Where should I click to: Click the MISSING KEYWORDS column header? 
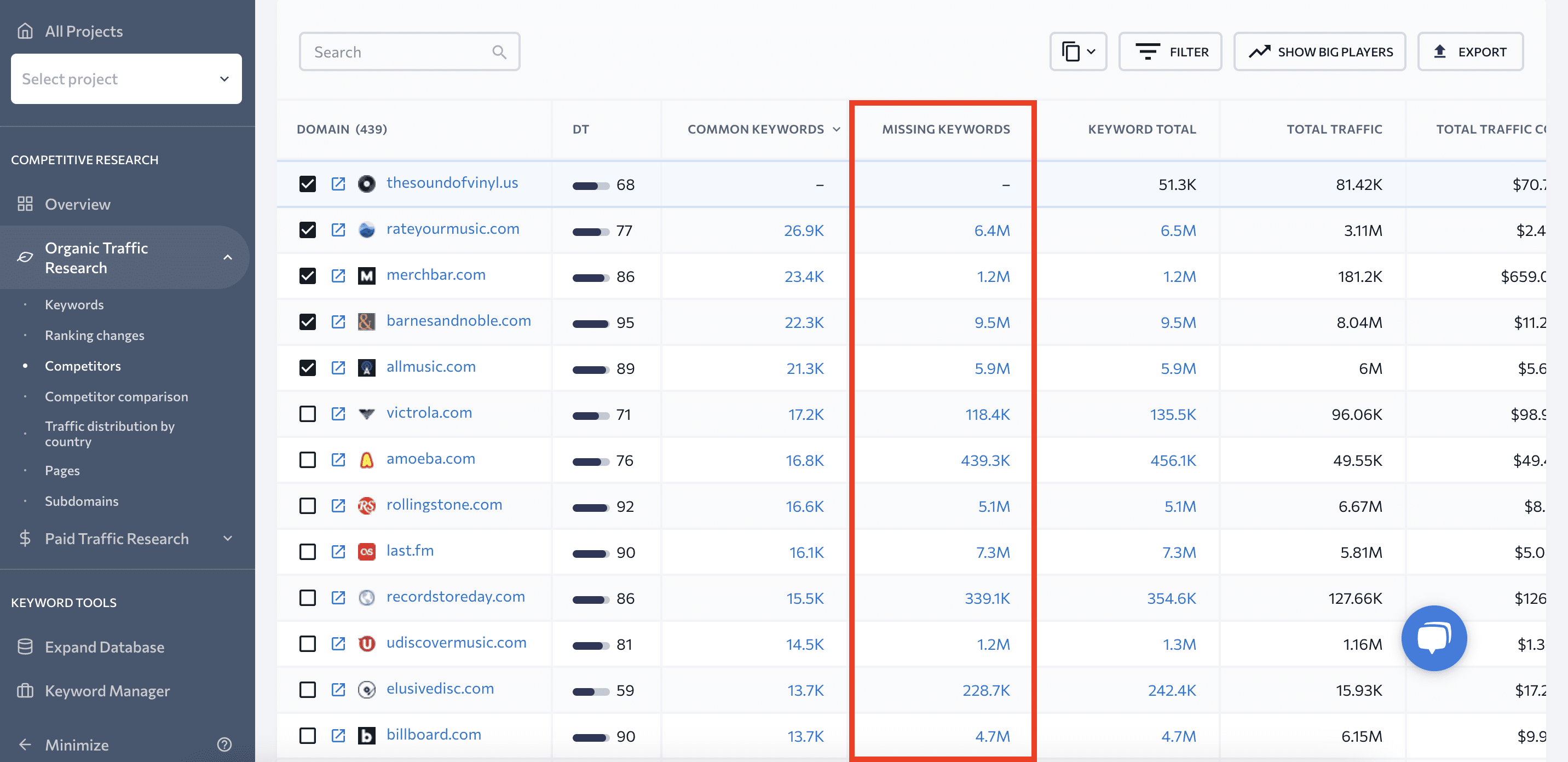coord(946,129)
